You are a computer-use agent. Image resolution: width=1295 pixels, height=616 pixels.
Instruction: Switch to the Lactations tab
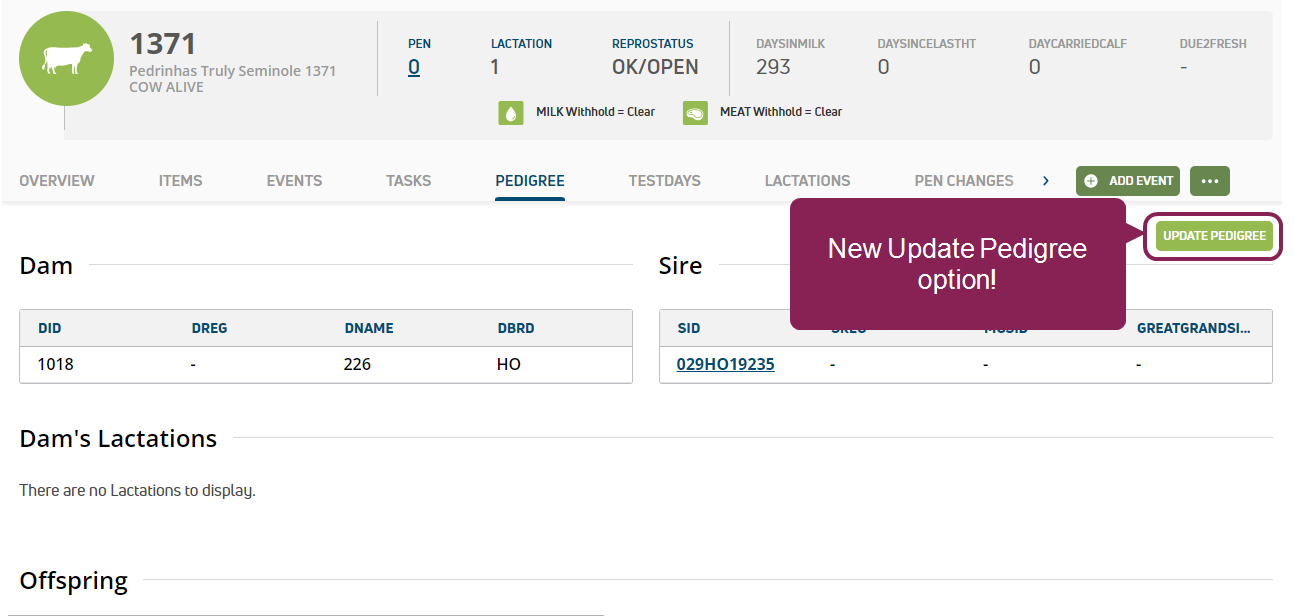tap(807, 181)
